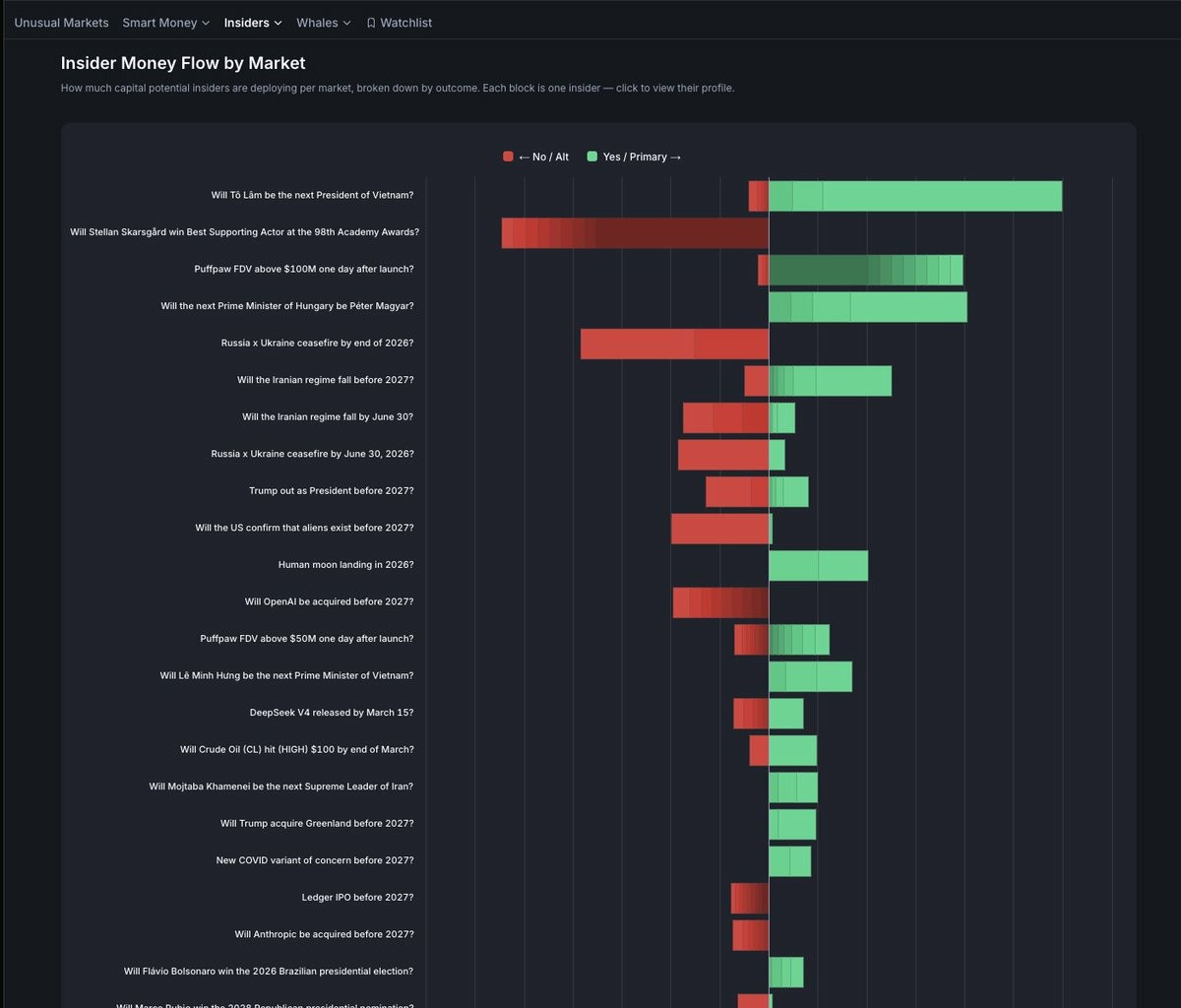Open the Unusual Markets page
1181x1008 pixels.
pos(61,23)
